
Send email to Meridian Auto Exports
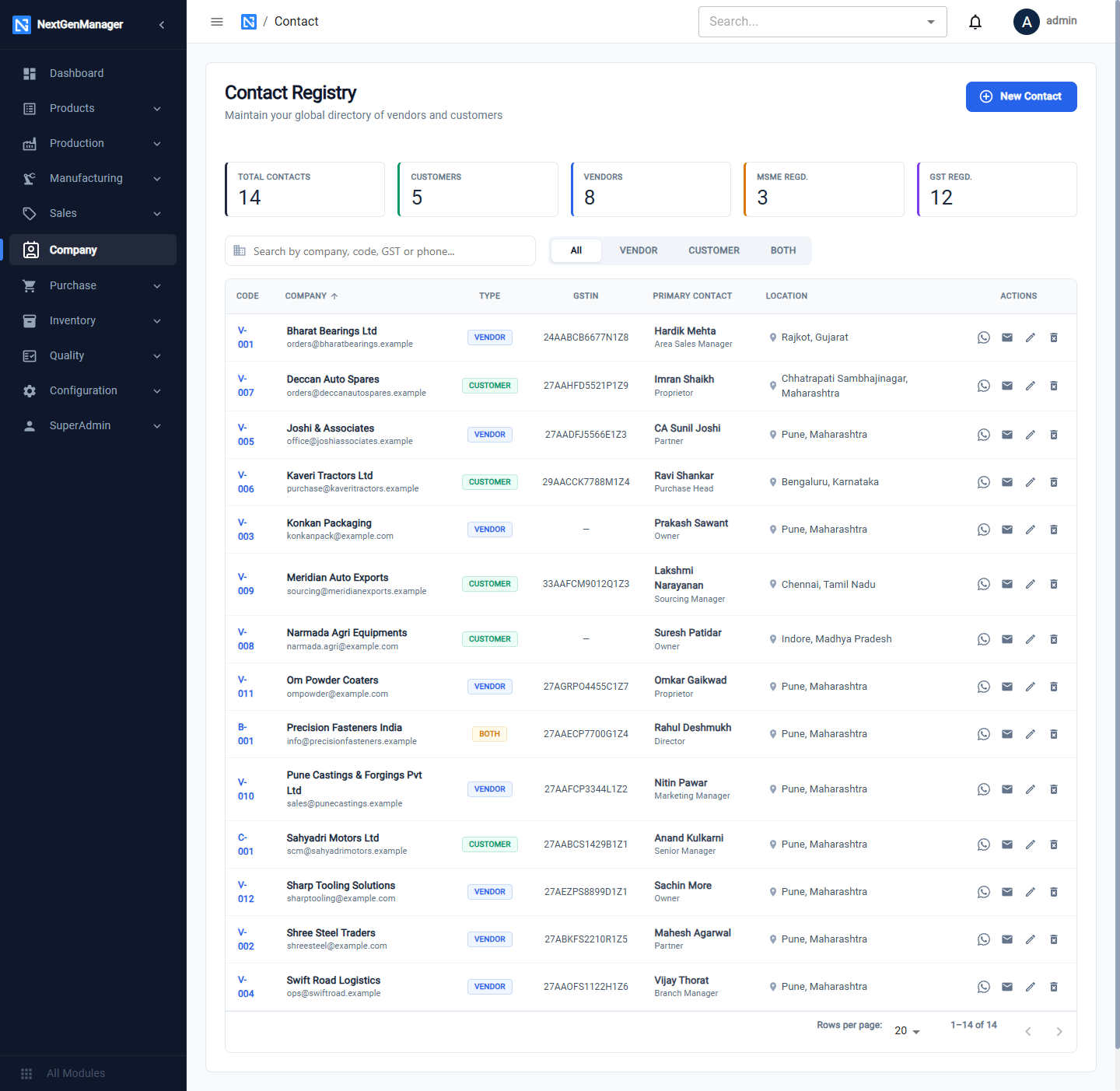1007,584
